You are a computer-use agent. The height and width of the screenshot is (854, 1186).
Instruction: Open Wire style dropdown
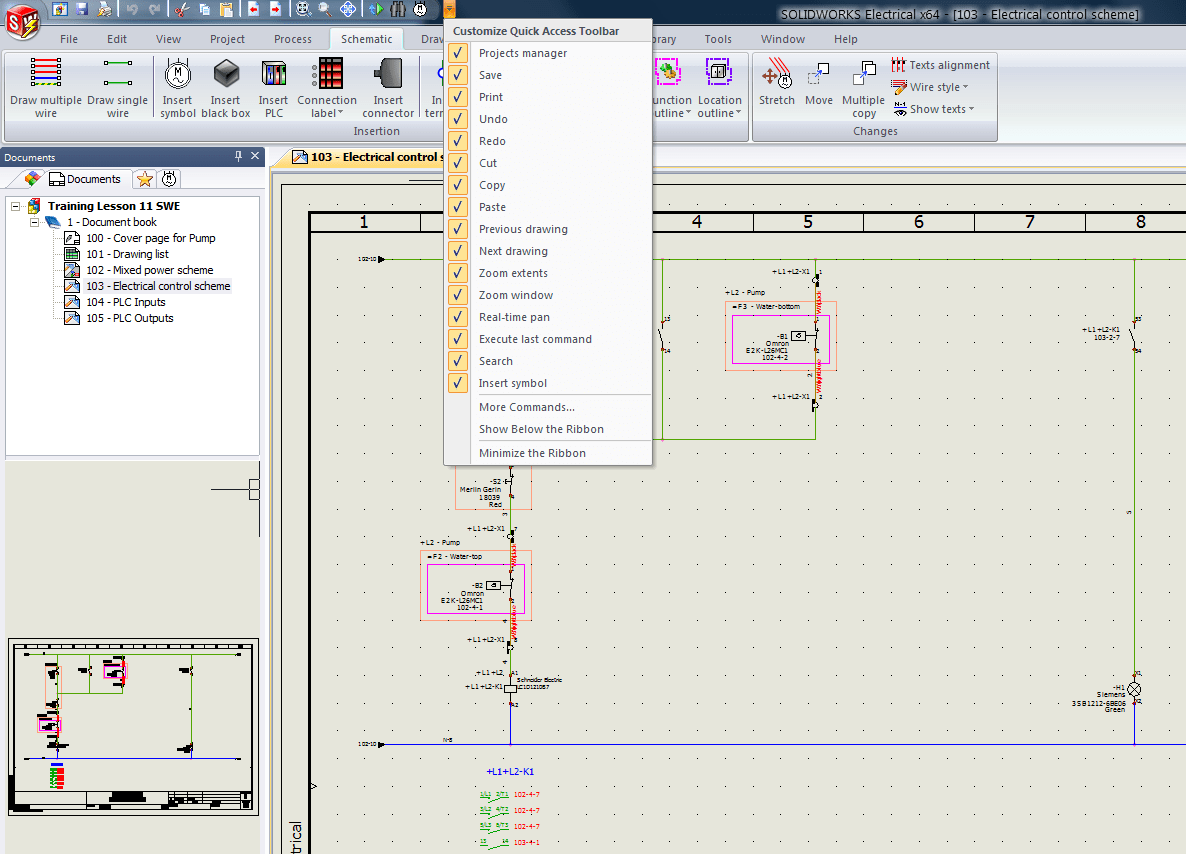click(x=930, y=87)
